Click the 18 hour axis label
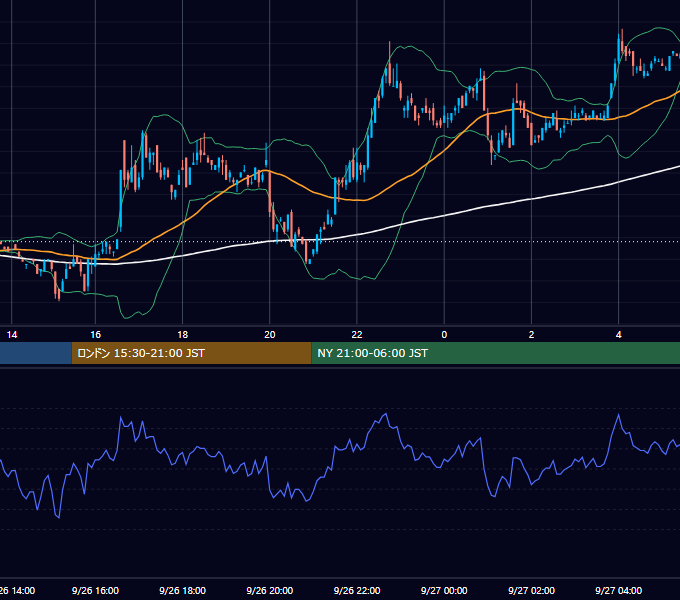This screenshot has width=680, height=600. pos(183,335)
